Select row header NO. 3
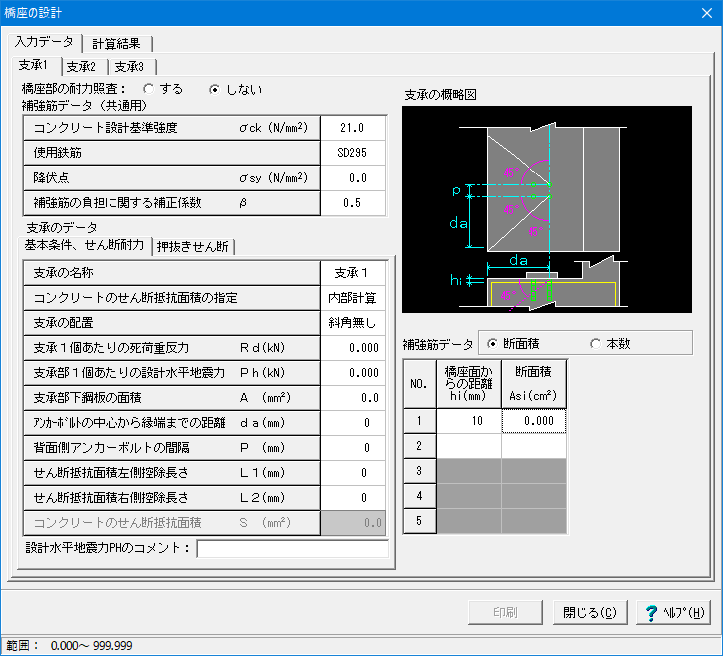The width and height of the screenshot is (723, 656). 419,471
